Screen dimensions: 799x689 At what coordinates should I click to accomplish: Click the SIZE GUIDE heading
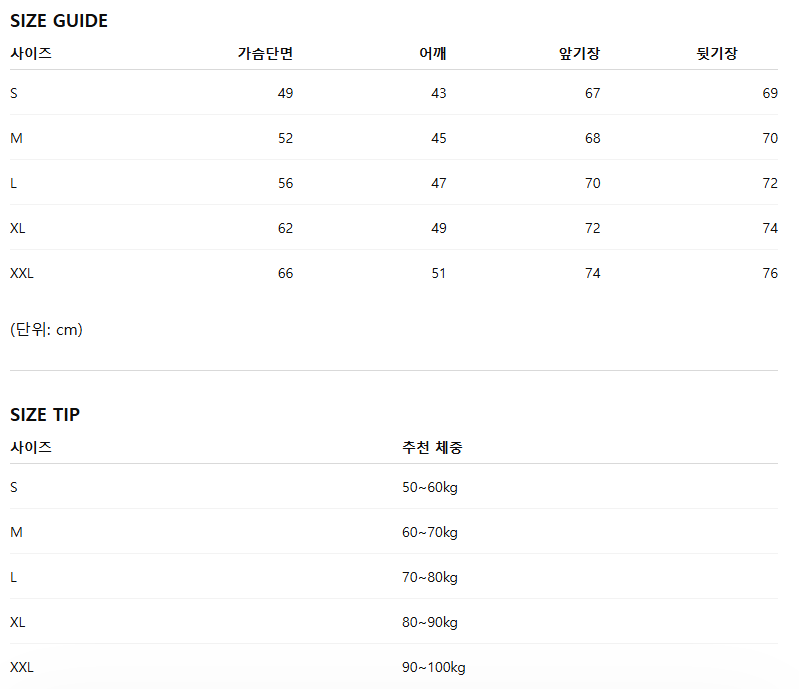[x=59, y=21]
